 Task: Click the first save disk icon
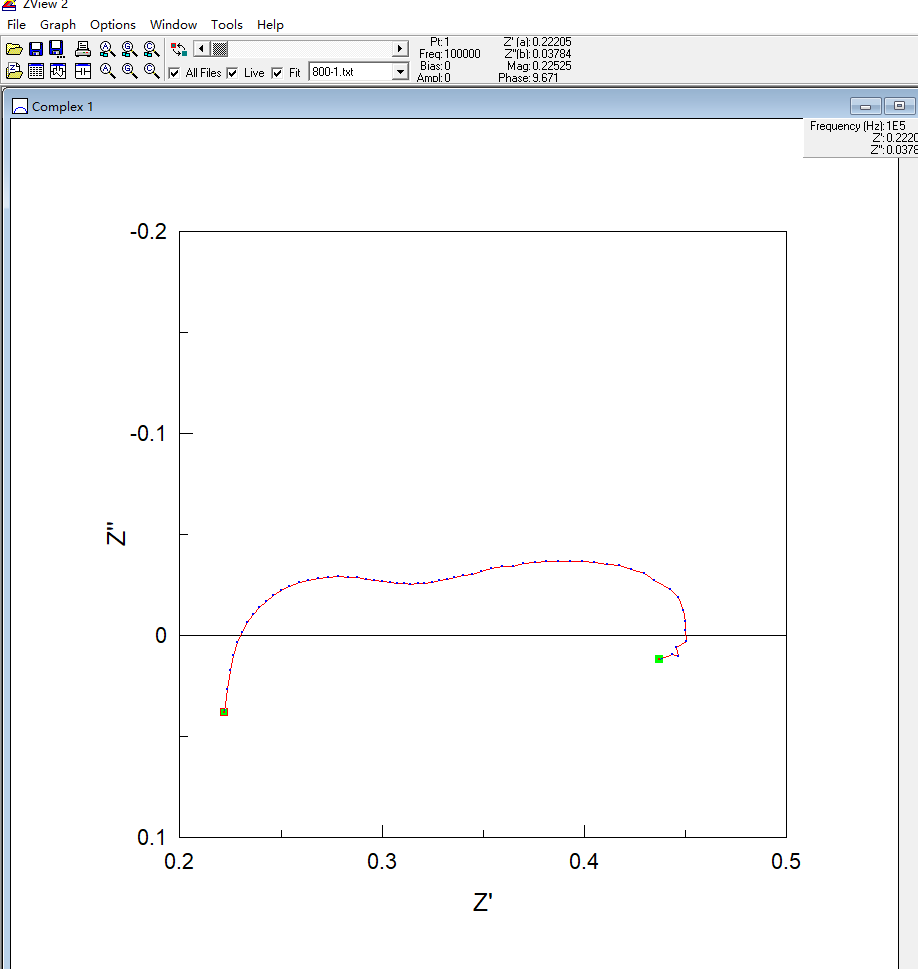coord(36,49)
